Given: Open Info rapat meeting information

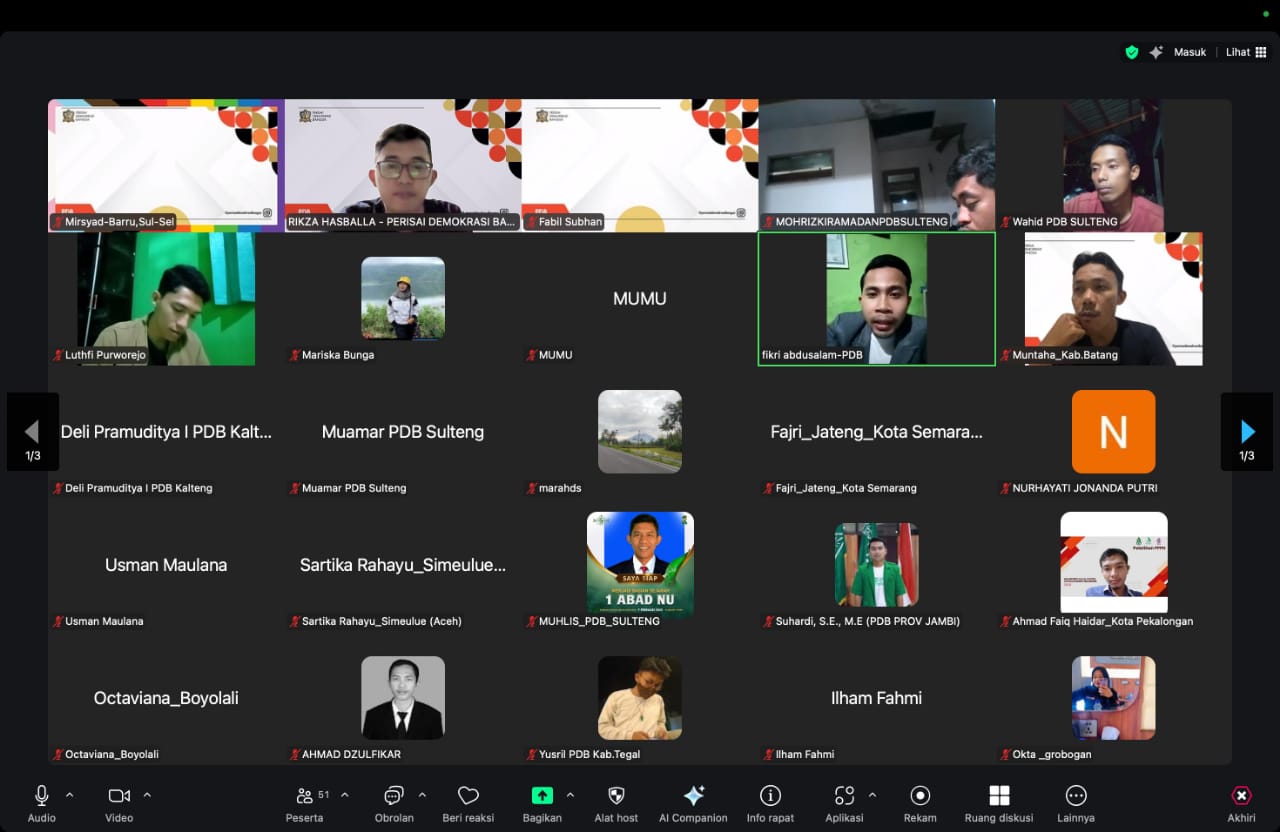Looking at the screenshot, I should point(770,796).
